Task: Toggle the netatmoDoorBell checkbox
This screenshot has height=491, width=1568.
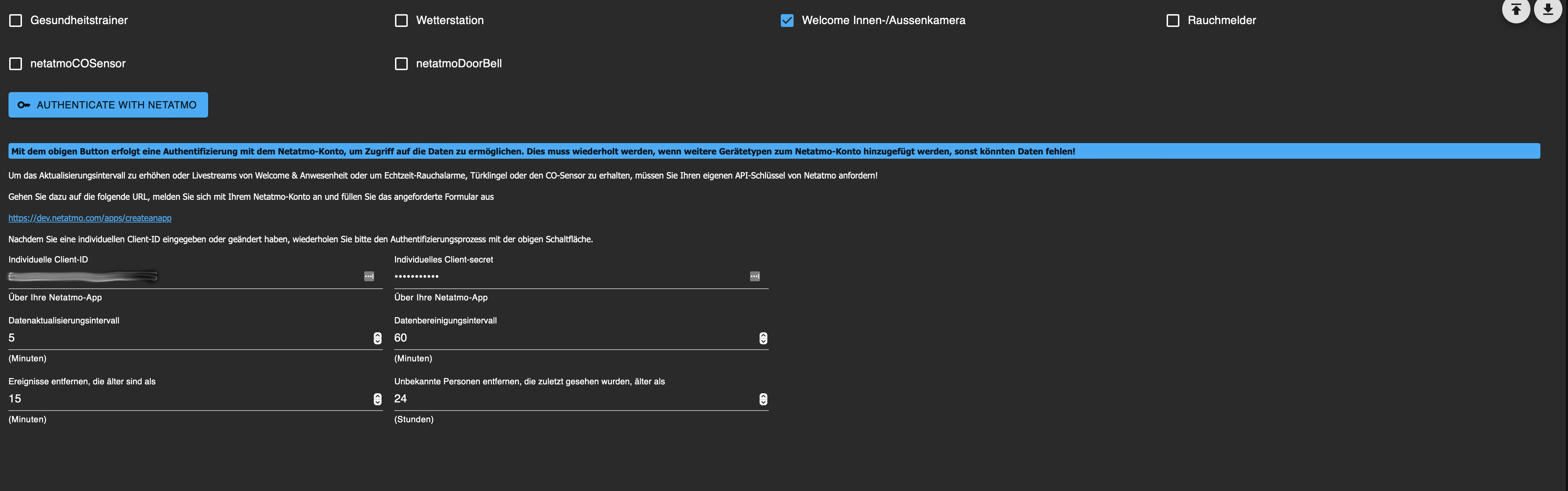Action: (x=401, y=64)
